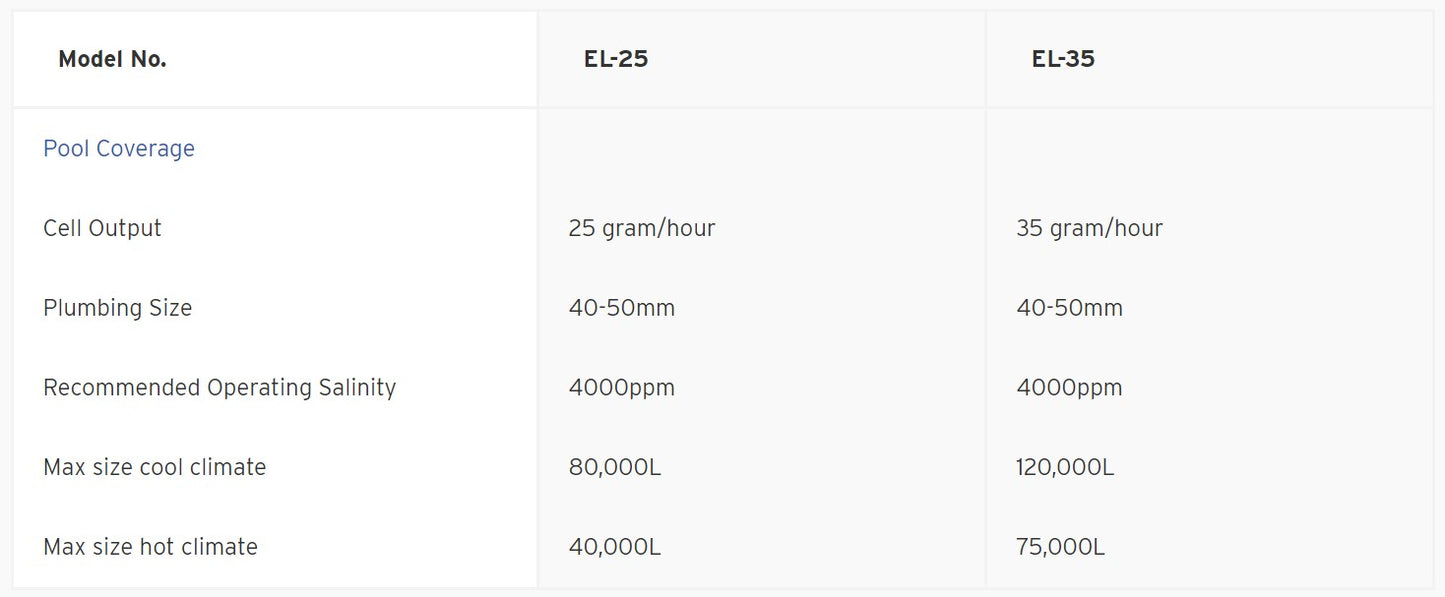The height and width of the screenshot is (597, 1445).
Task: Click the EL-25 plumbing size 40-50mm value
Action: pyautogui.click(x=622, y=308)
